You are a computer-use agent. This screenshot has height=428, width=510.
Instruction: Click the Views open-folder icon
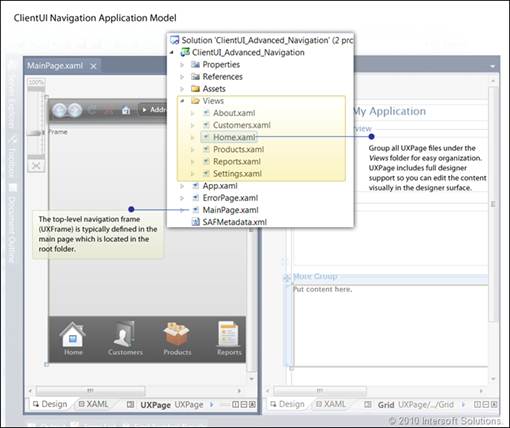click(195, 101)
